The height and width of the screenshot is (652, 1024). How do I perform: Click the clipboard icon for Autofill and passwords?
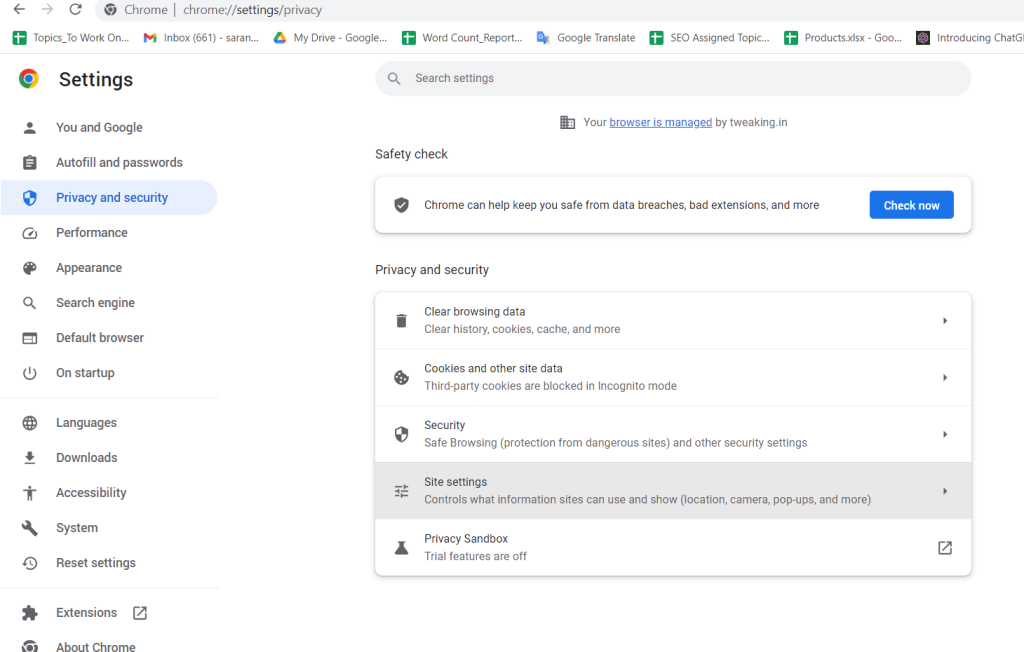tap(29, 163)
